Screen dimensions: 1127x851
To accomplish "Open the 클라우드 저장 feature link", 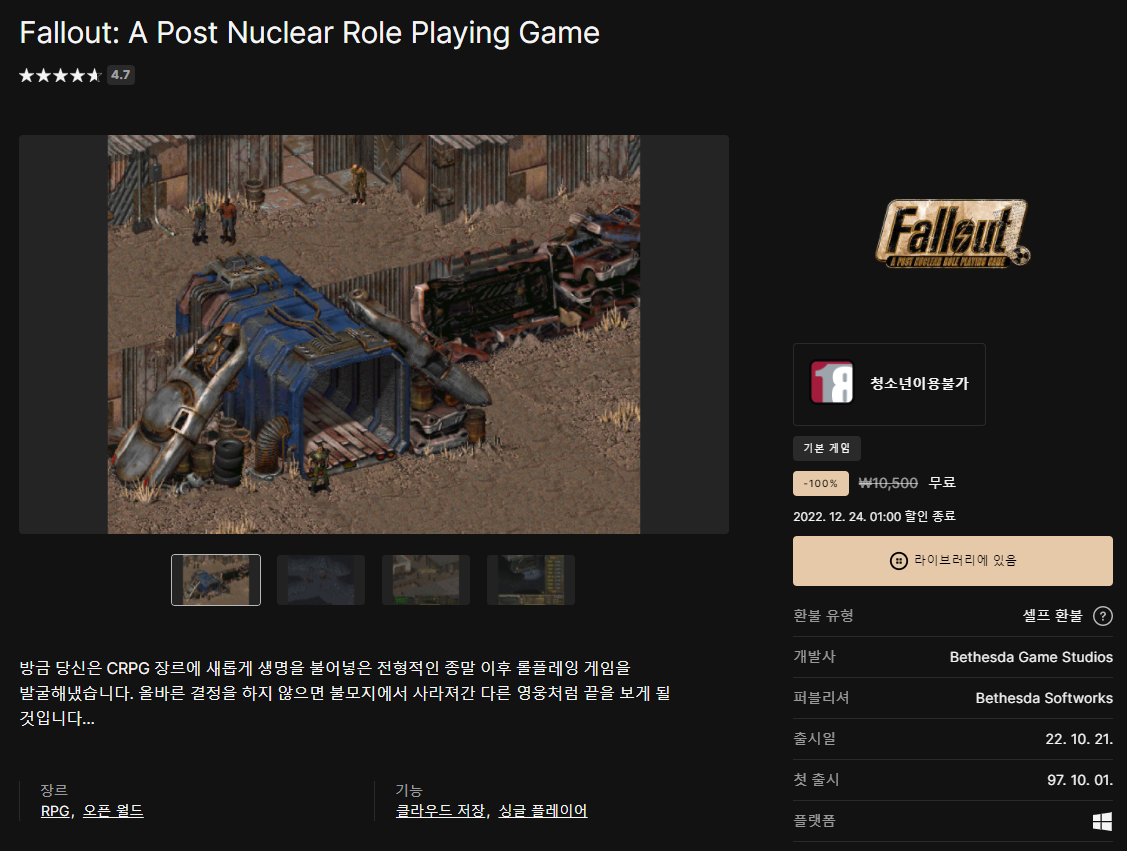I will coord(441,811).
